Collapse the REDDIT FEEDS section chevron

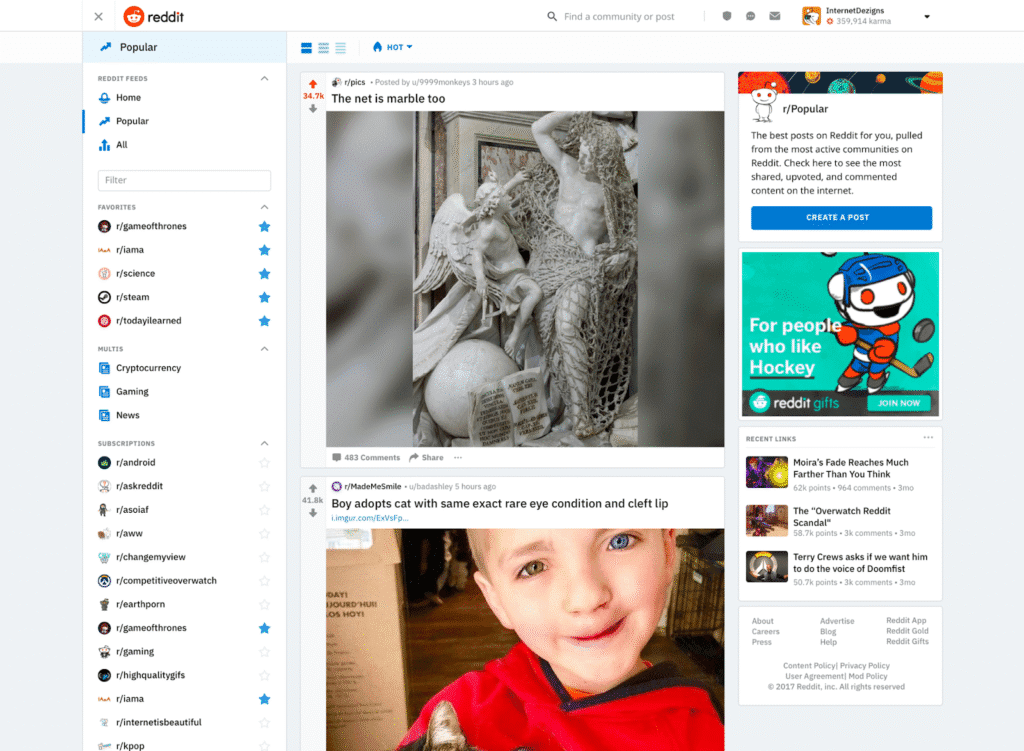(x=264, y=78)
